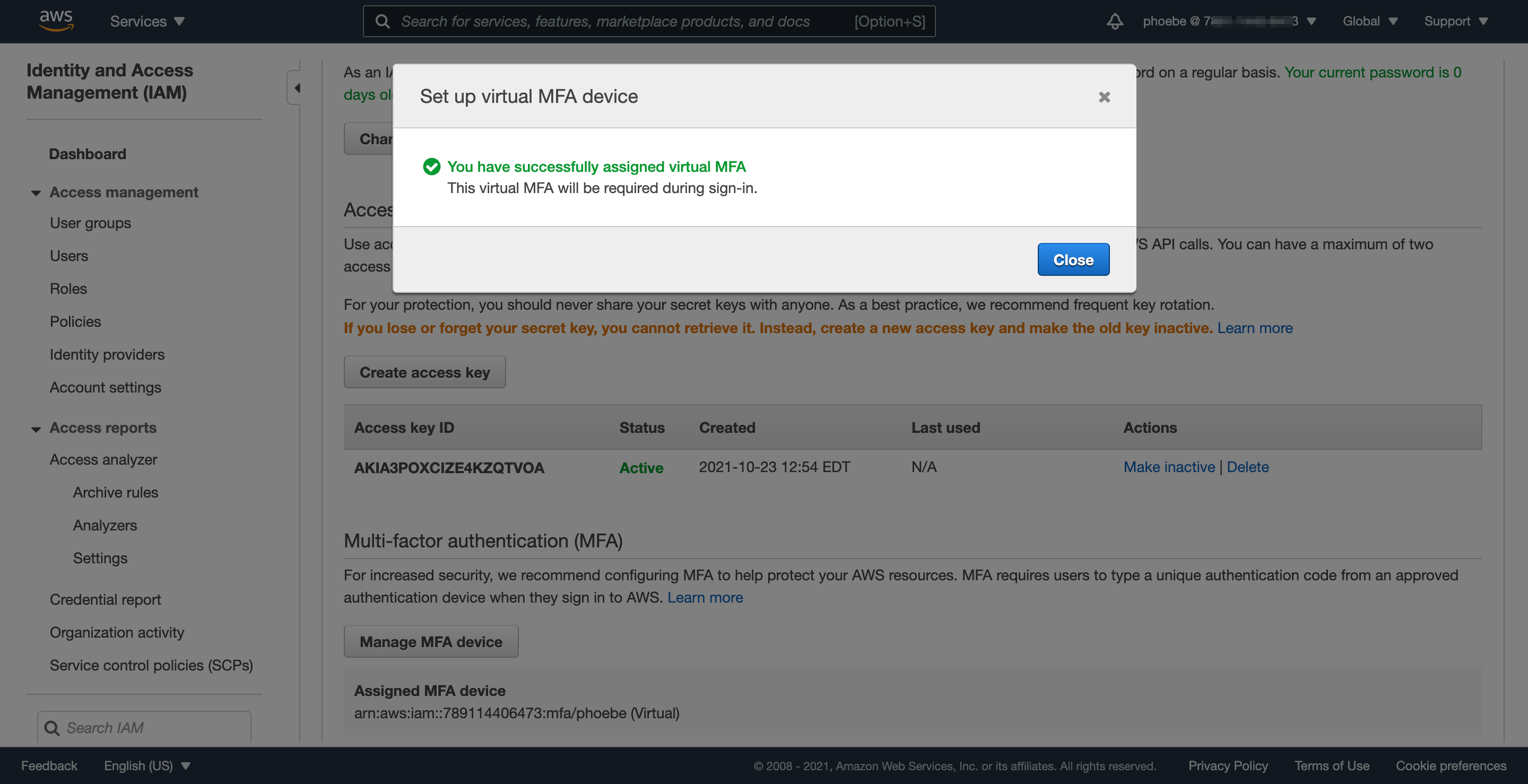Viewport: 1528px width, 784px height.
Task: Click the Last used column header
Action: 945,428
